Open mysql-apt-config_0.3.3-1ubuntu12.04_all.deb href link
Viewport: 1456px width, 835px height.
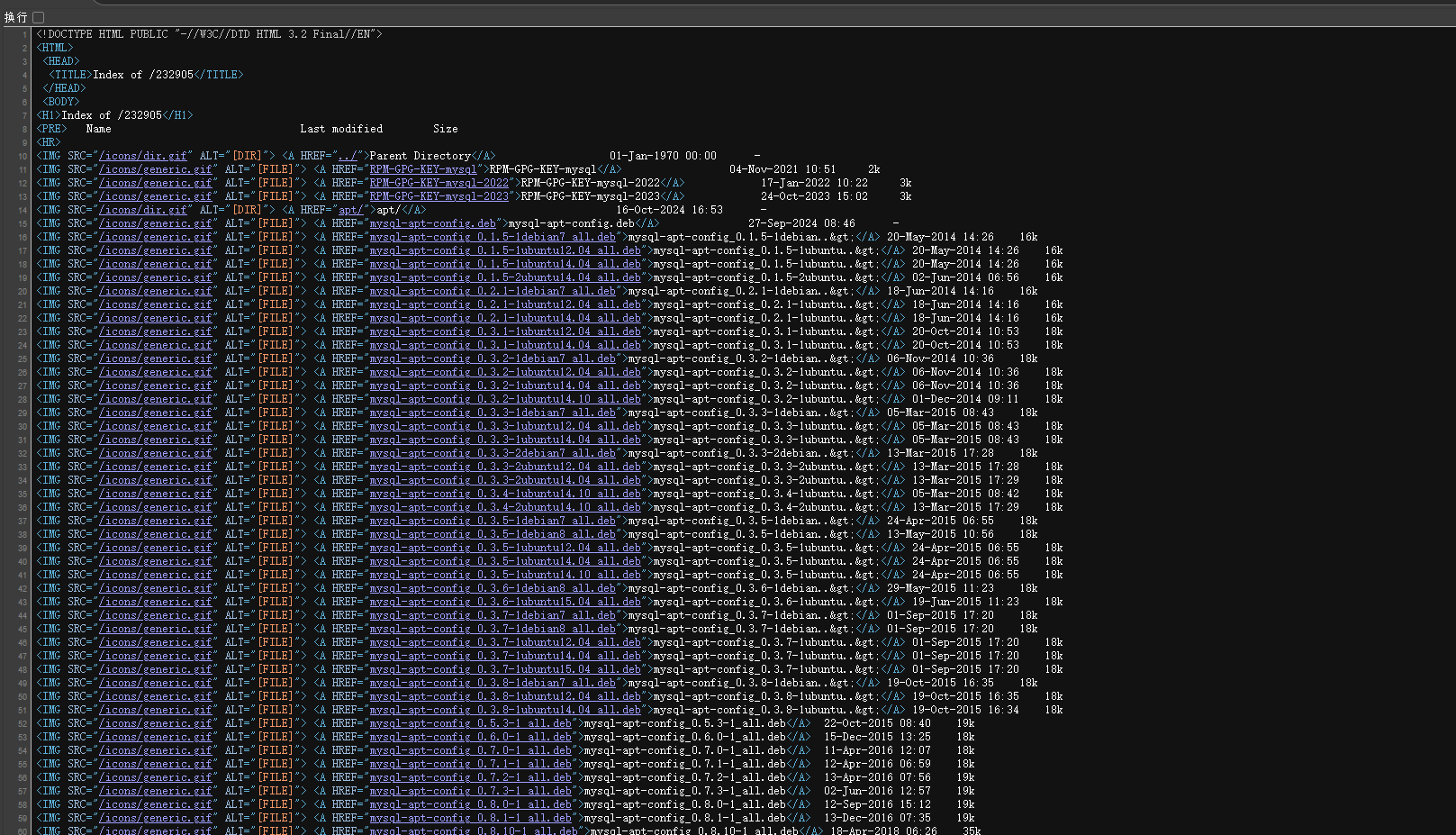pos(505,426)
